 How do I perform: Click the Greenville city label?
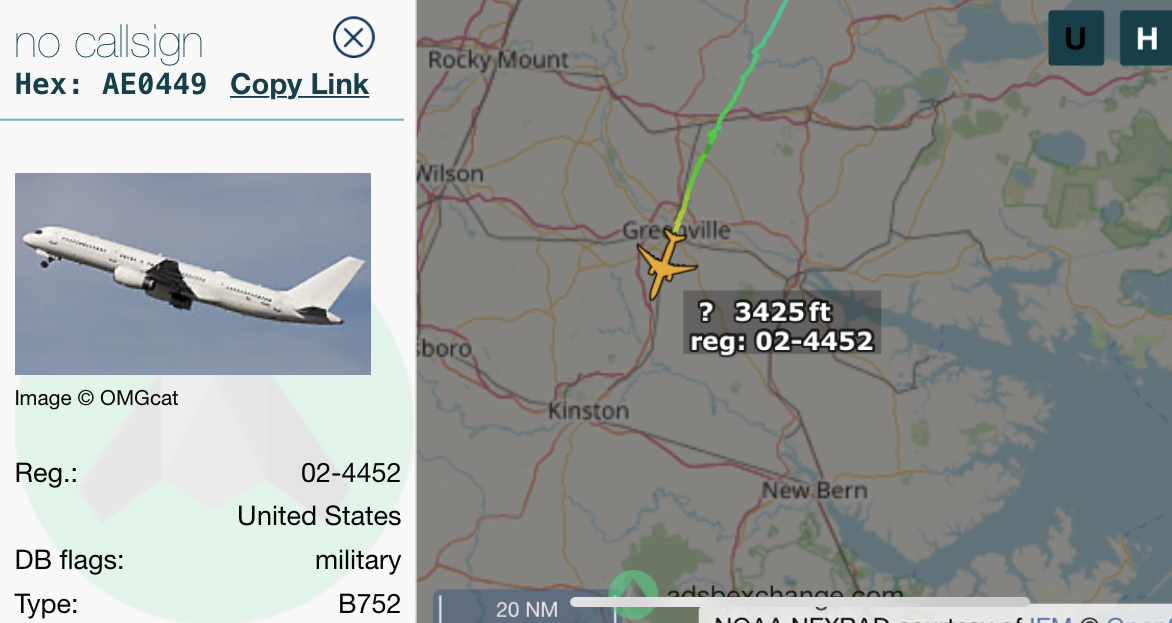tap(676, 230)
